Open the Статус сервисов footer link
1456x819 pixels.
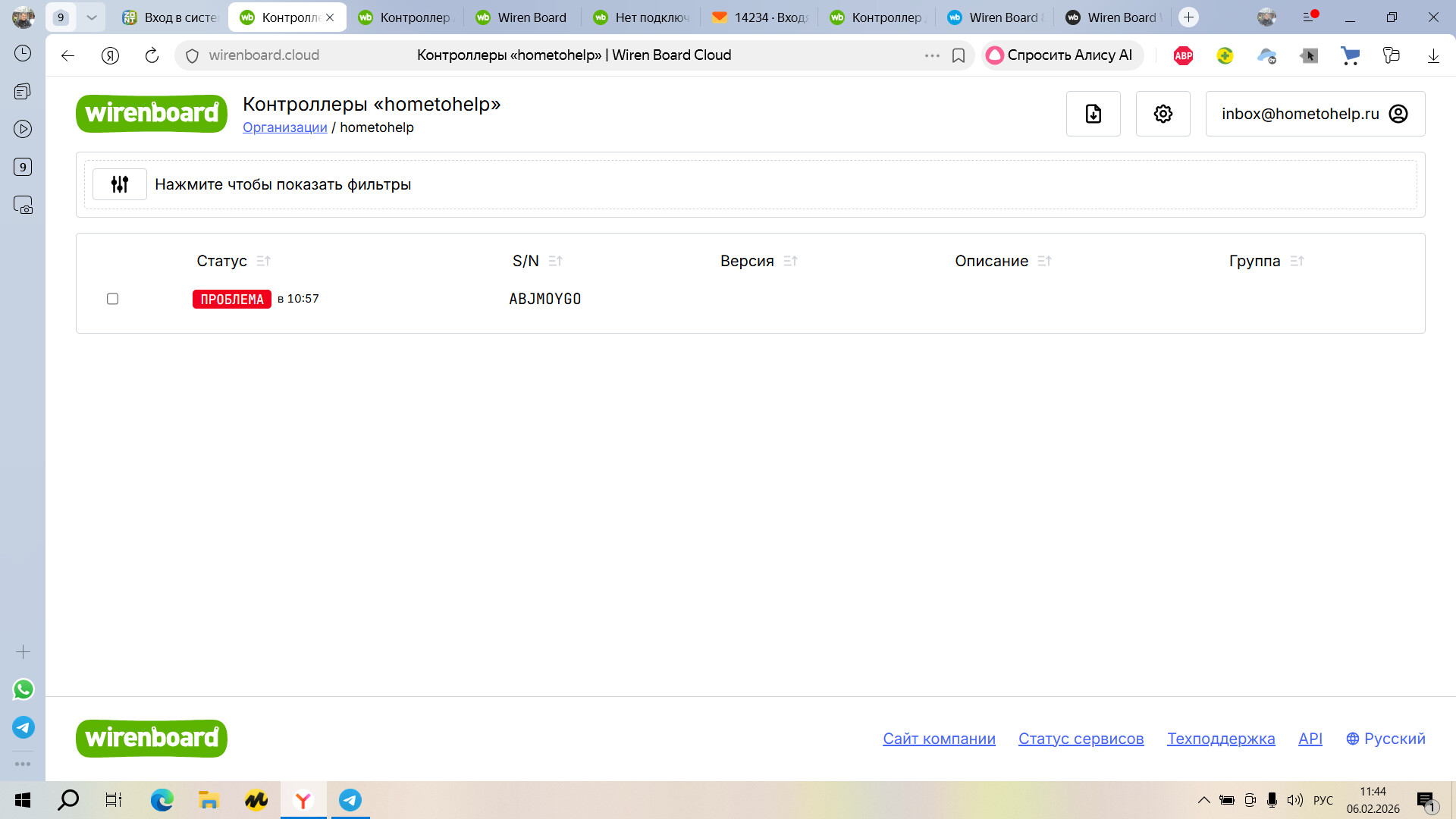[1081, 739]
